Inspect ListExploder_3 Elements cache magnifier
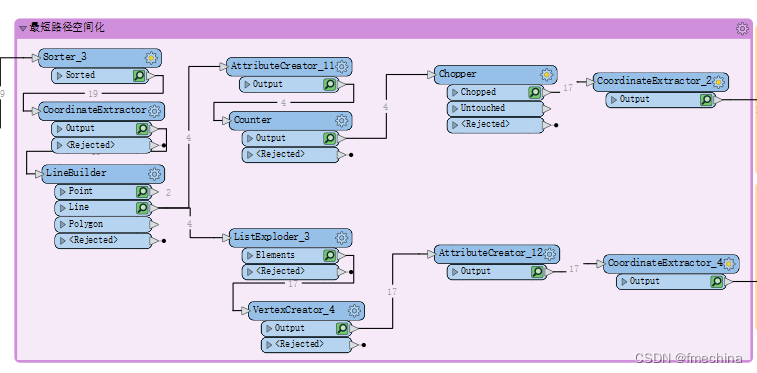The image size is (757, 373). point(329,256)
